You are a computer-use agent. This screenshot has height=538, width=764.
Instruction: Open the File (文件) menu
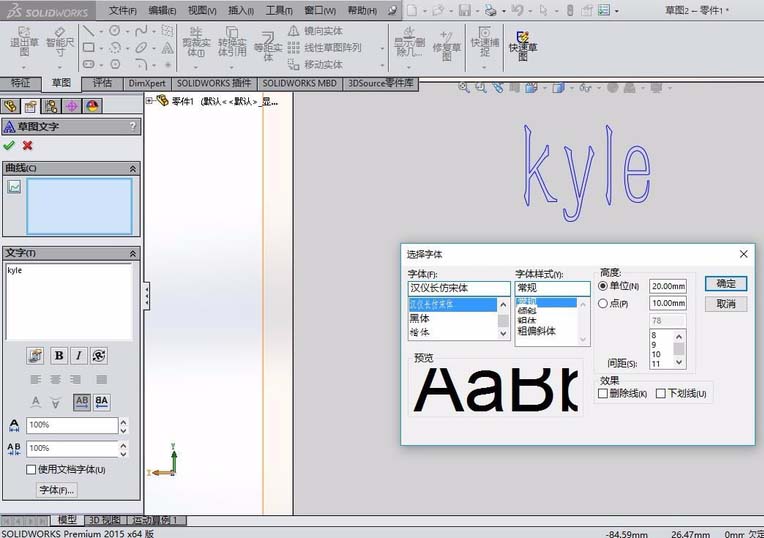122,10
